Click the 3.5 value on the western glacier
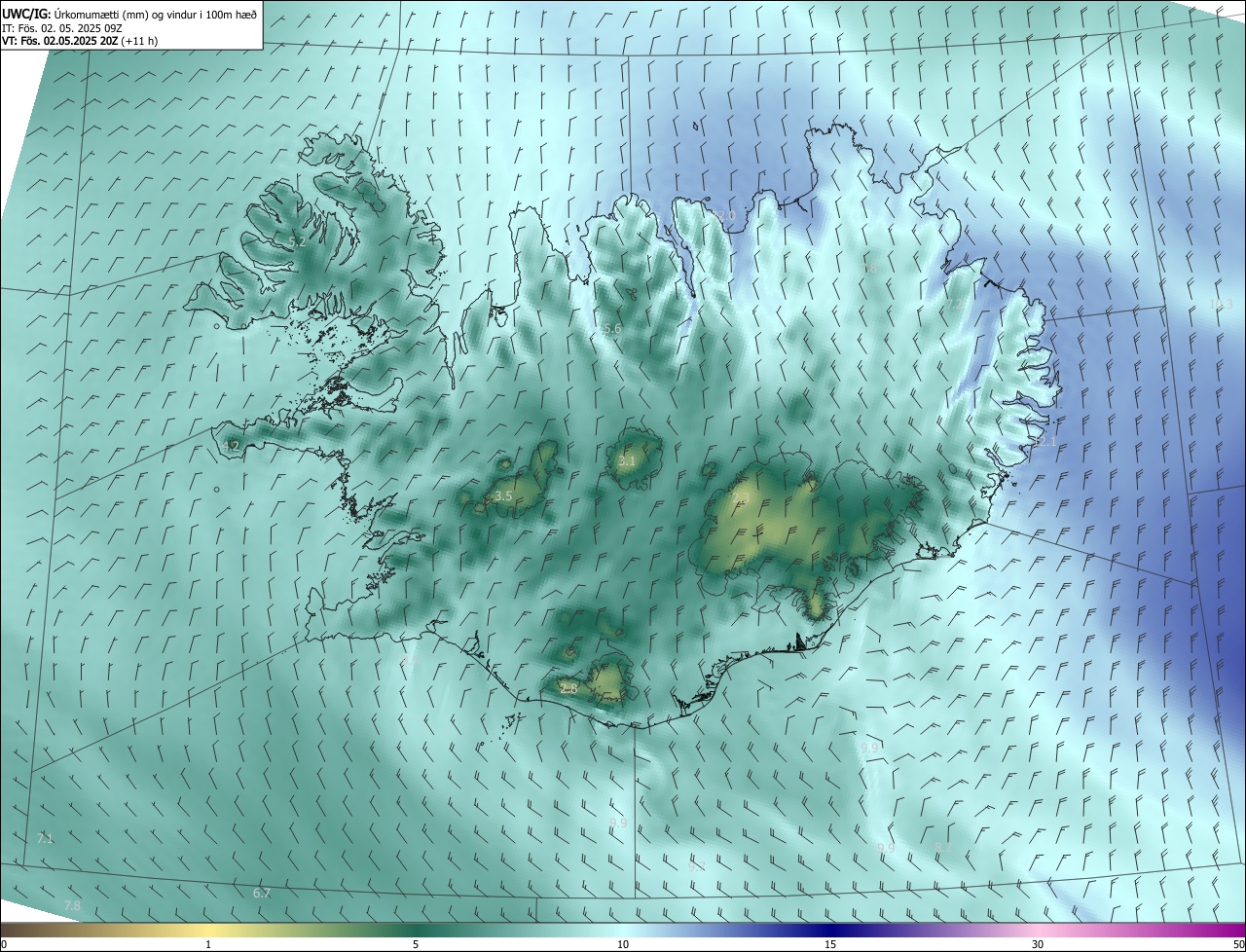The image size is (1246, 952). 503,496
